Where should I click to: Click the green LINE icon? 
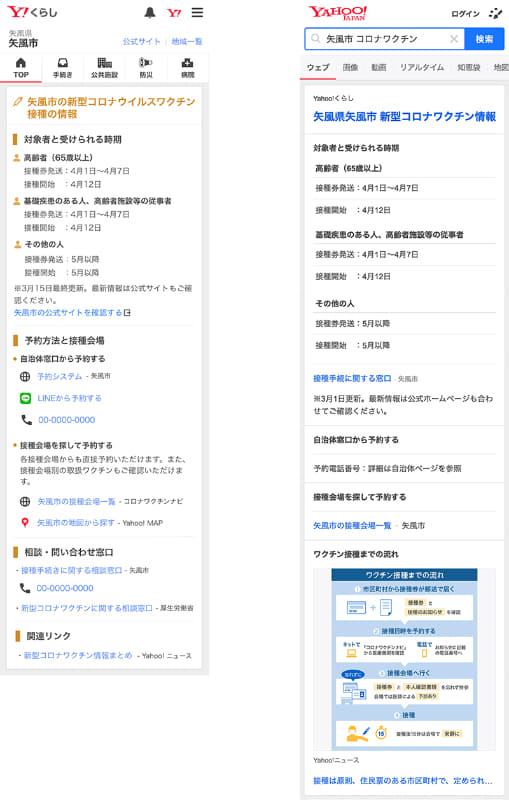point(25,398)
